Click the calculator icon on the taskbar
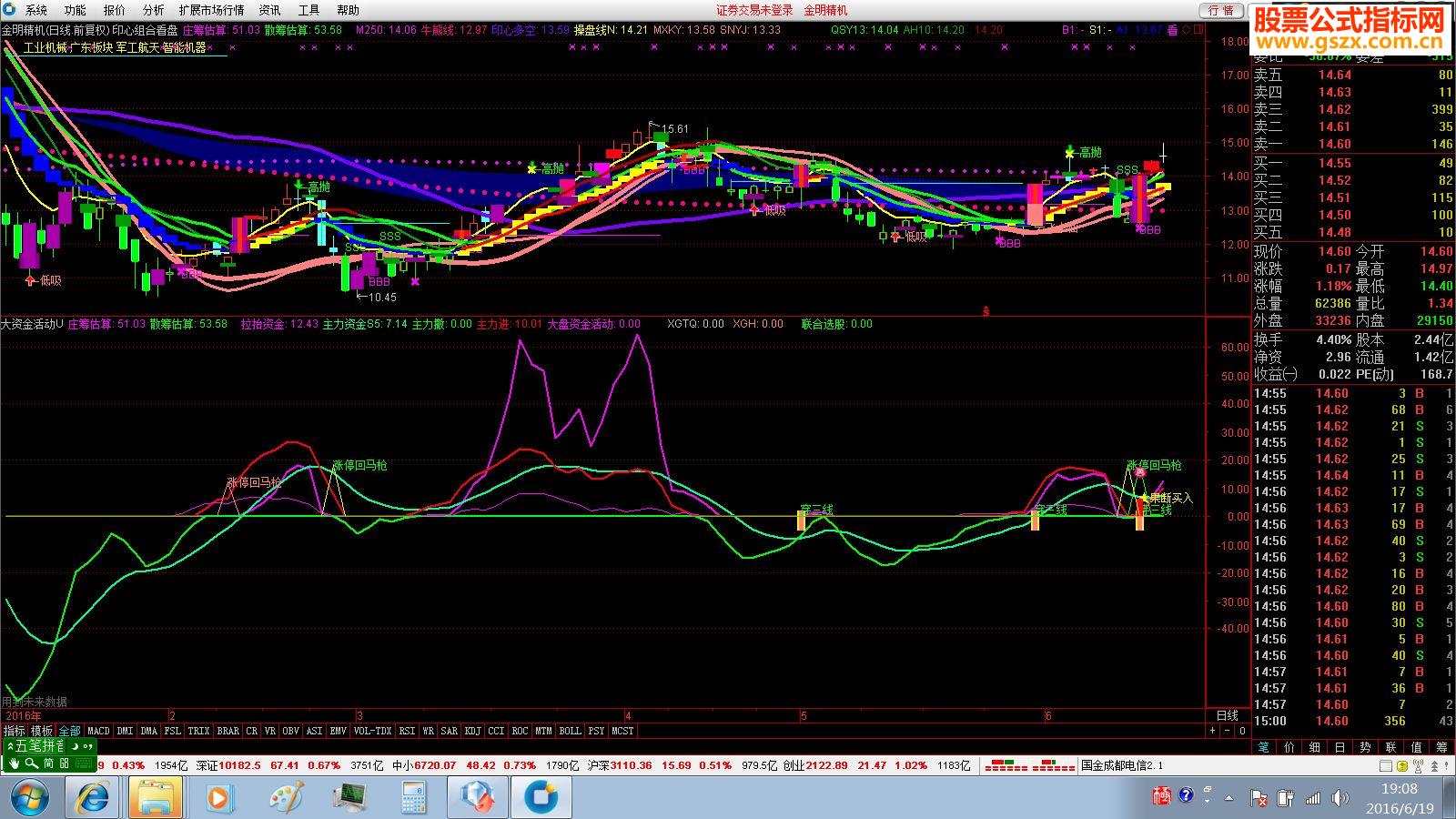This screenshot has height=819, width=1456. (x=413, y=798)
